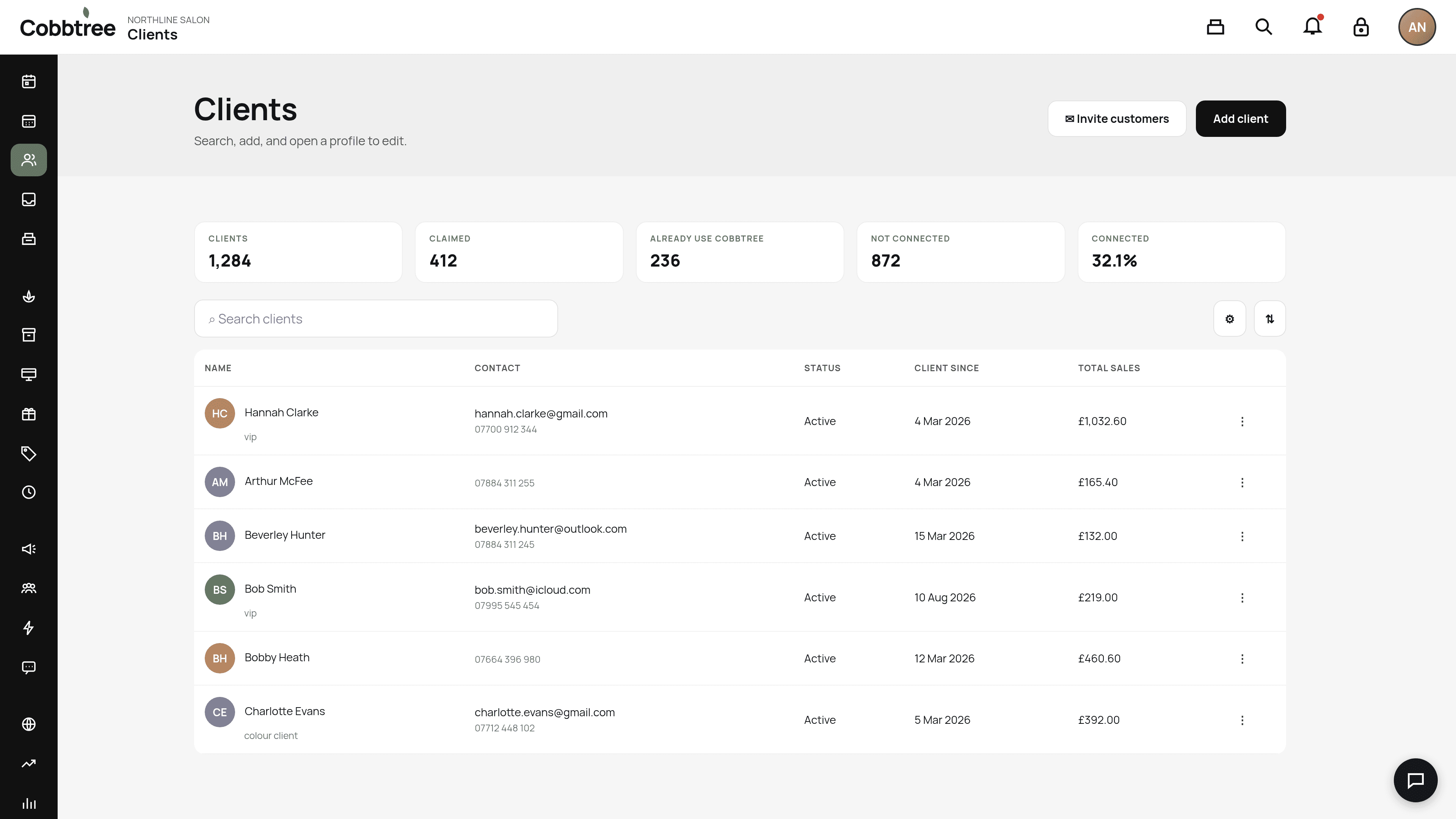Open row menu for Hannah Clarke

[1243, 421]
